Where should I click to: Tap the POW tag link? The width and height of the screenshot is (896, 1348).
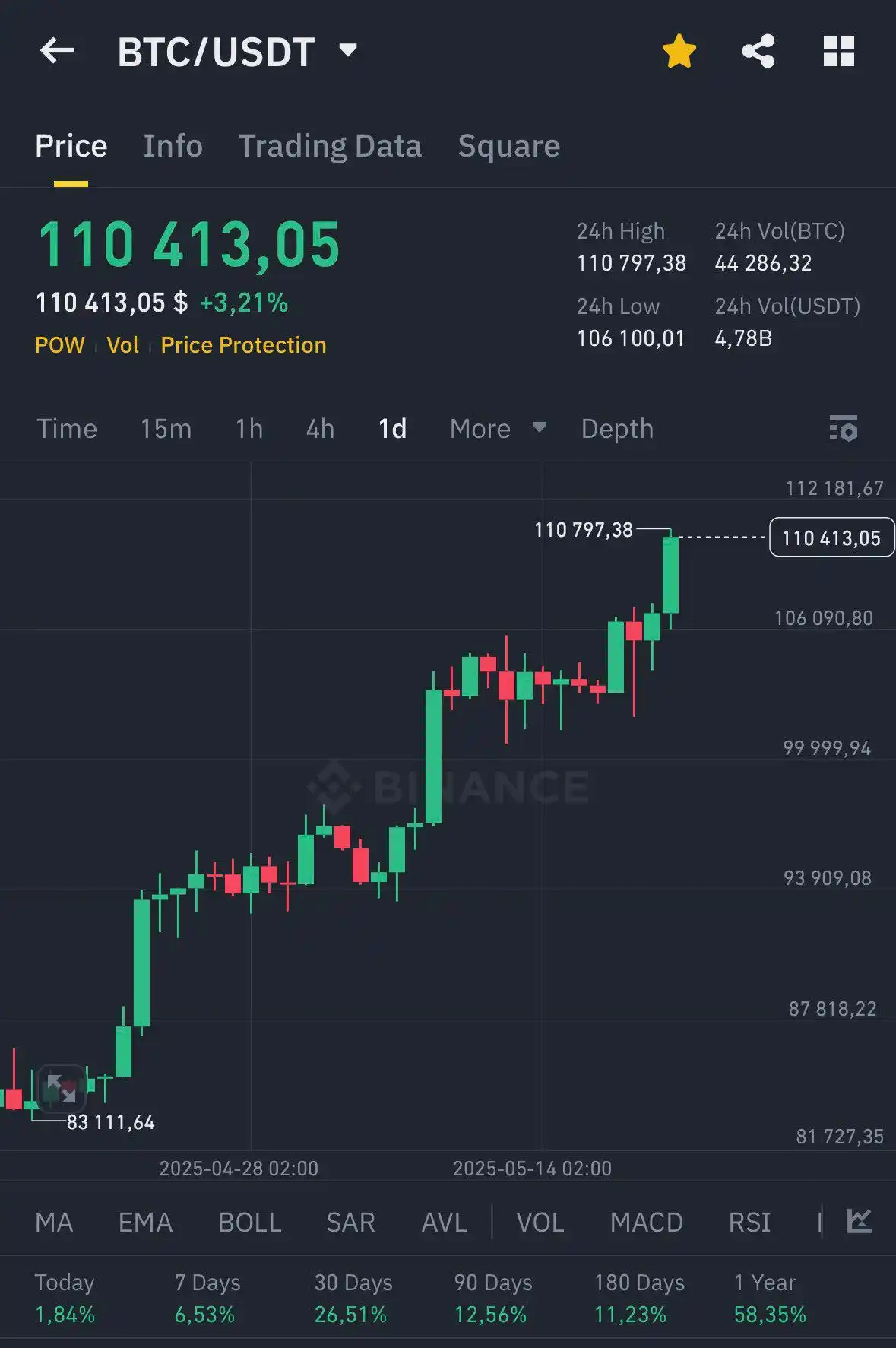click(x=59, y=345)
